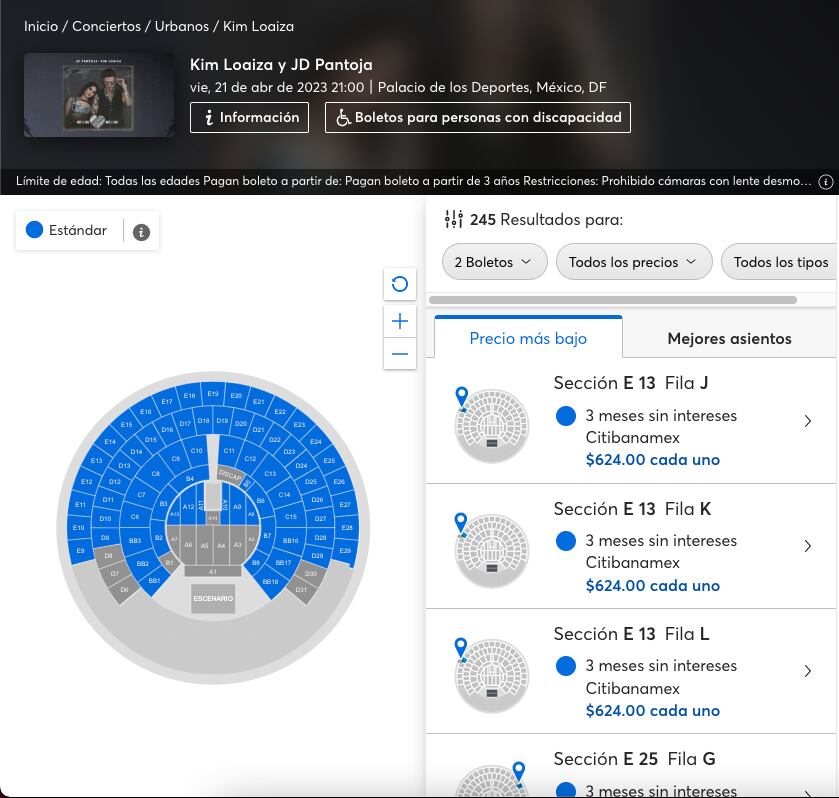Open the info icon next to Estándar legend

point(141,232)
